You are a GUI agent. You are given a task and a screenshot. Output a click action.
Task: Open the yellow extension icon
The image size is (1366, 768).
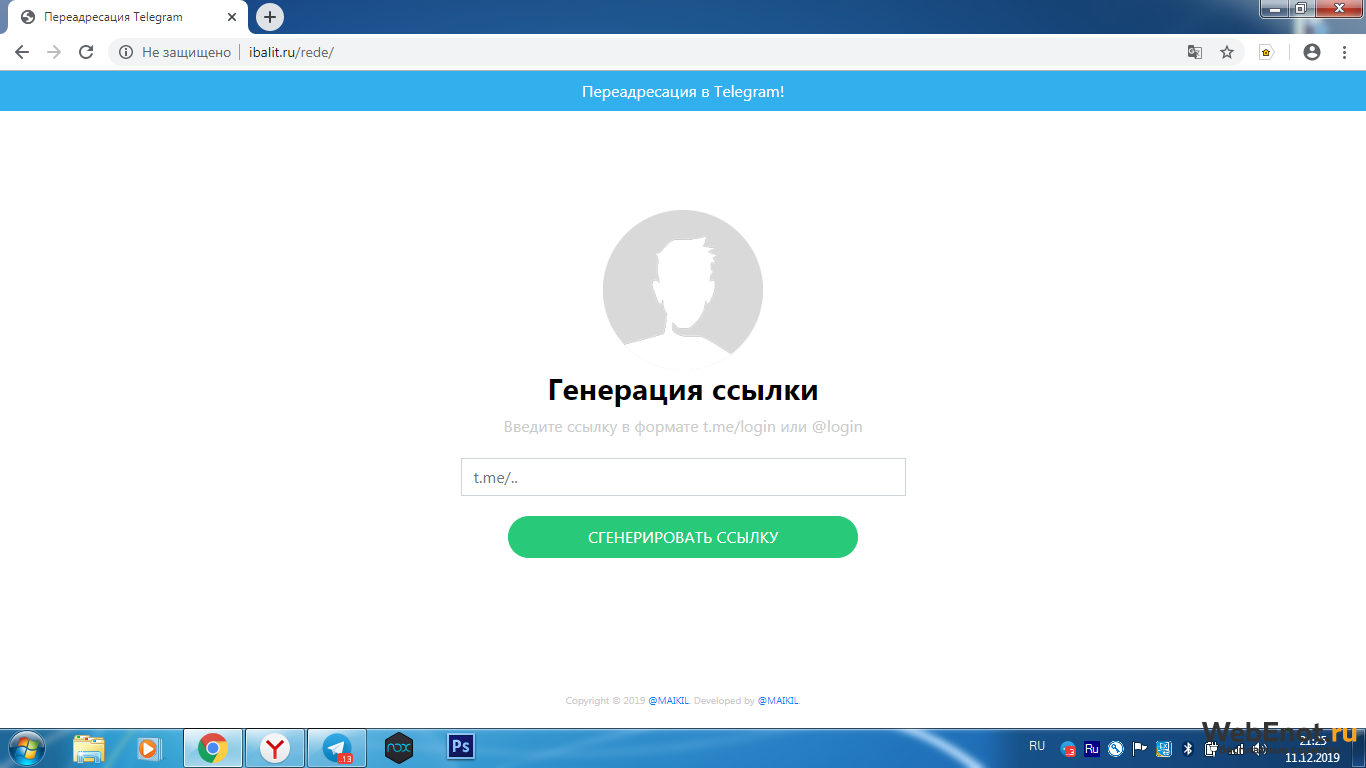pos(1266,52)
